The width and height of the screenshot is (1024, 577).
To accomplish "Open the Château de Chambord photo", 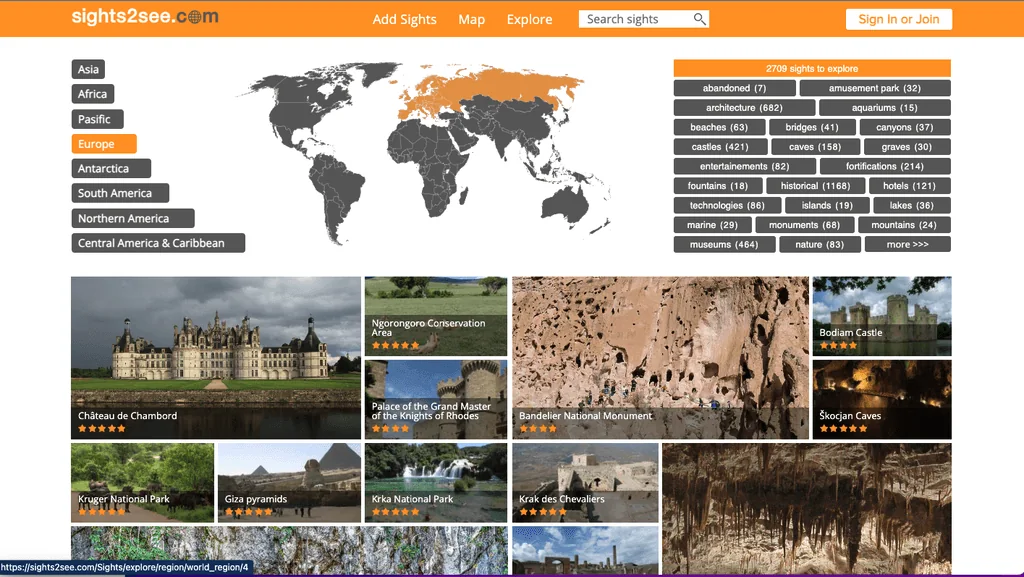I will [x=216, y=358].
